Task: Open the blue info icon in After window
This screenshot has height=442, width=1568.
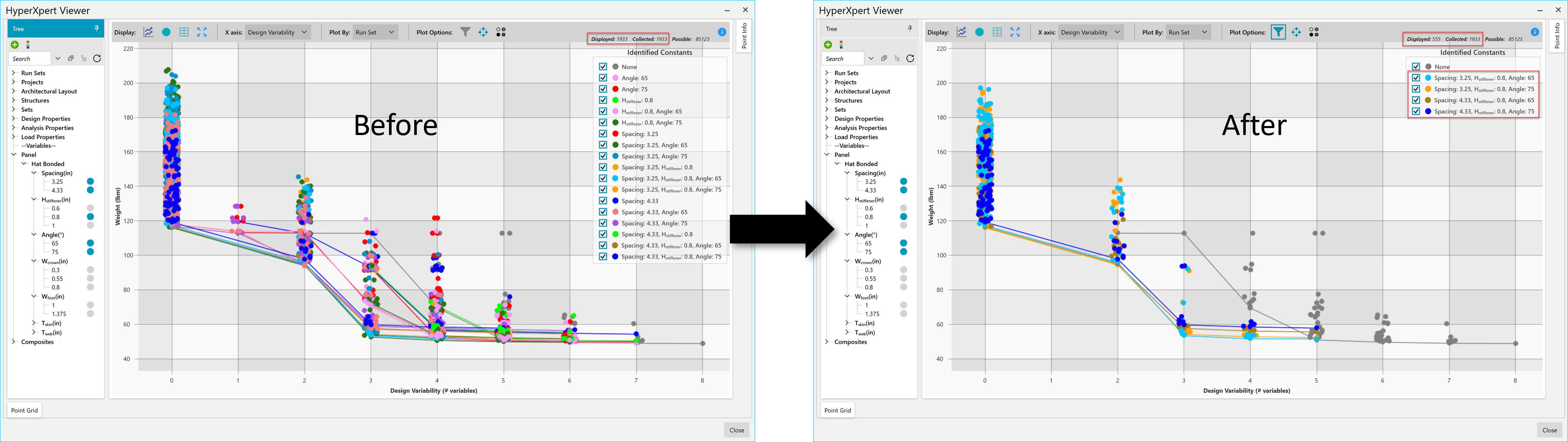Action: (x=1535, y=32)
